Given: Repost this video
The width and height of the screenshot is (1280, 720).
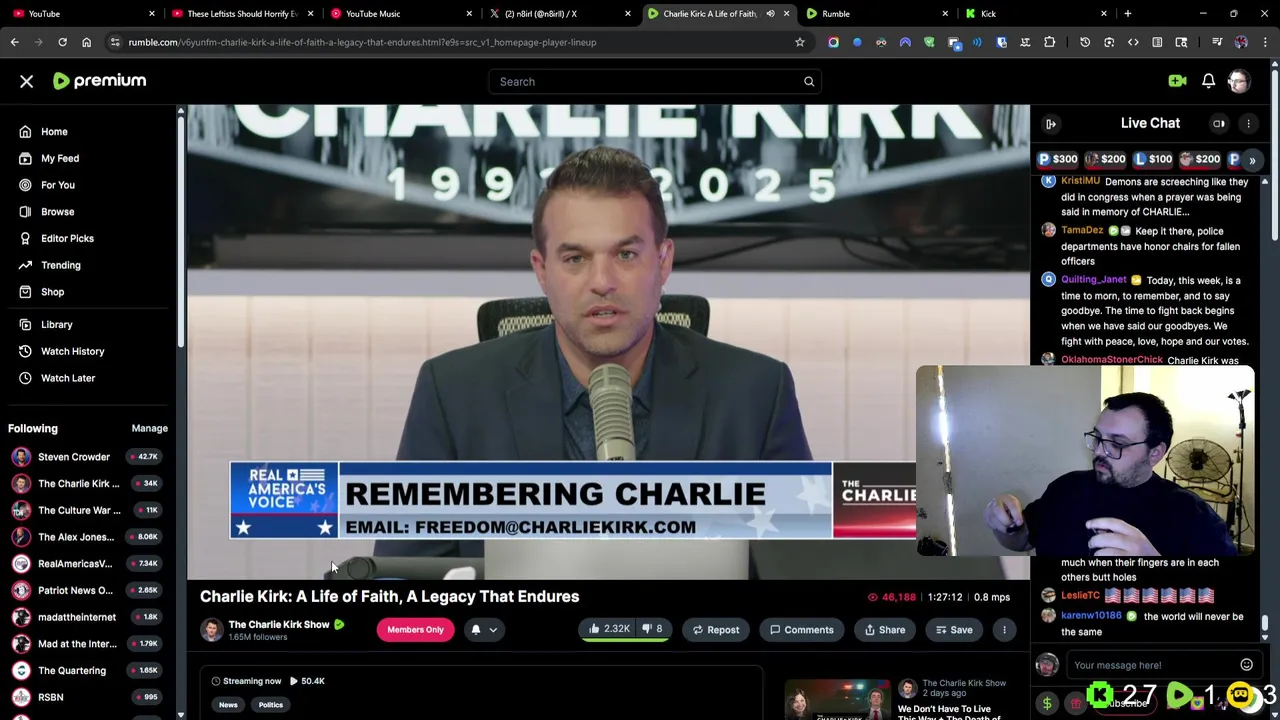Looking at the screenshot, I should (x=716, y=630).
